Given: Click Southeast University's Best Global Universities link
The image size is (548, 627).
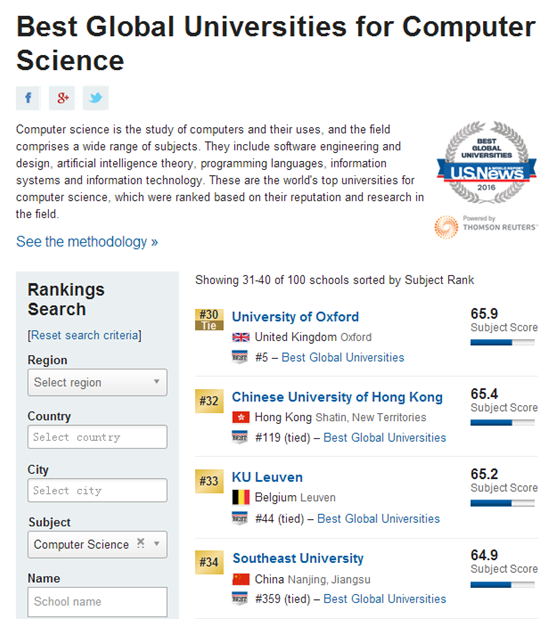Looking at the screenshot, I should [x=384, y=599].
